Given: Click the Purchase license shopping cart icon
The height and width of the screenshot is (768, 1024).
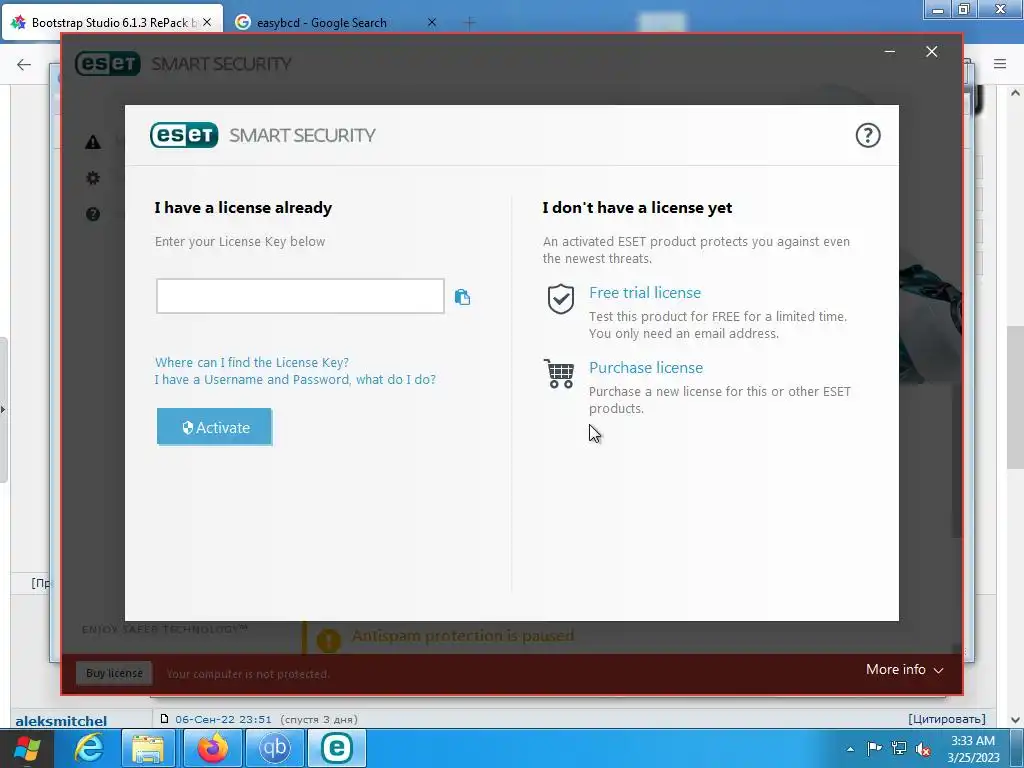Looking at the screenshot, I should [559, 374].
